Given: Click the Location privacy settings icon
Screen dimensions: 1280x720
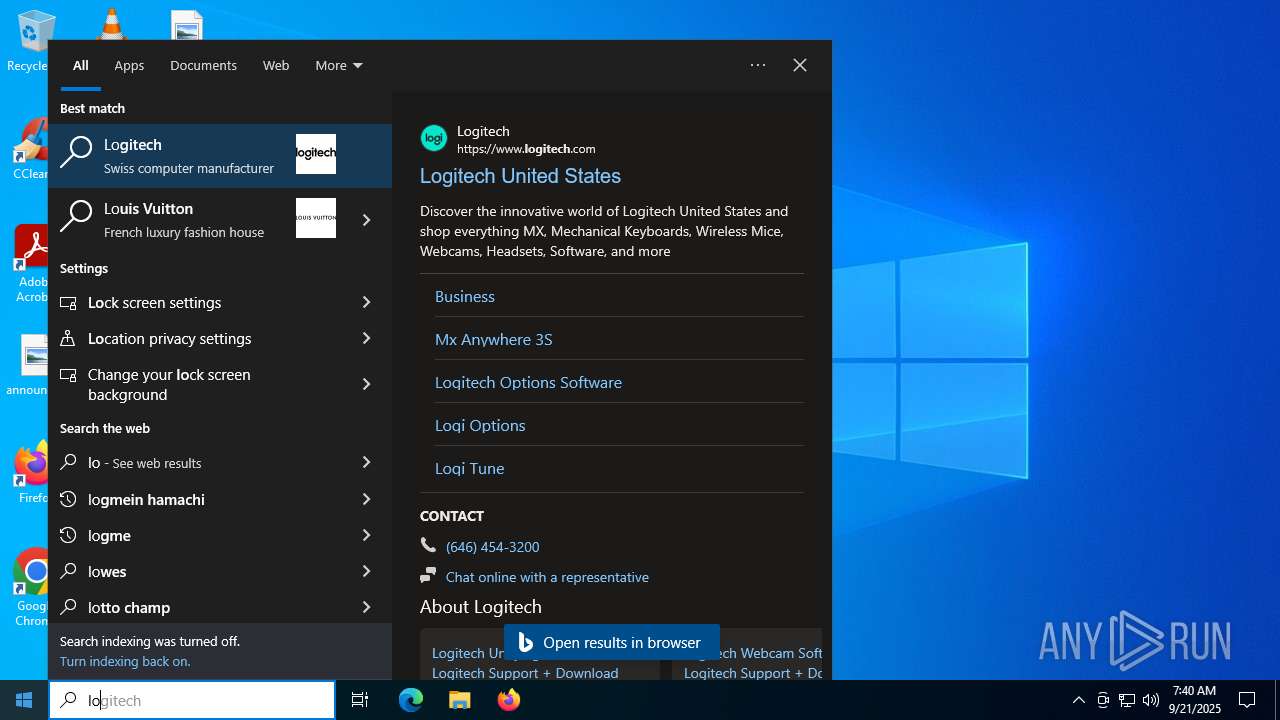Looking at the screenshot, I should point(68,338).
